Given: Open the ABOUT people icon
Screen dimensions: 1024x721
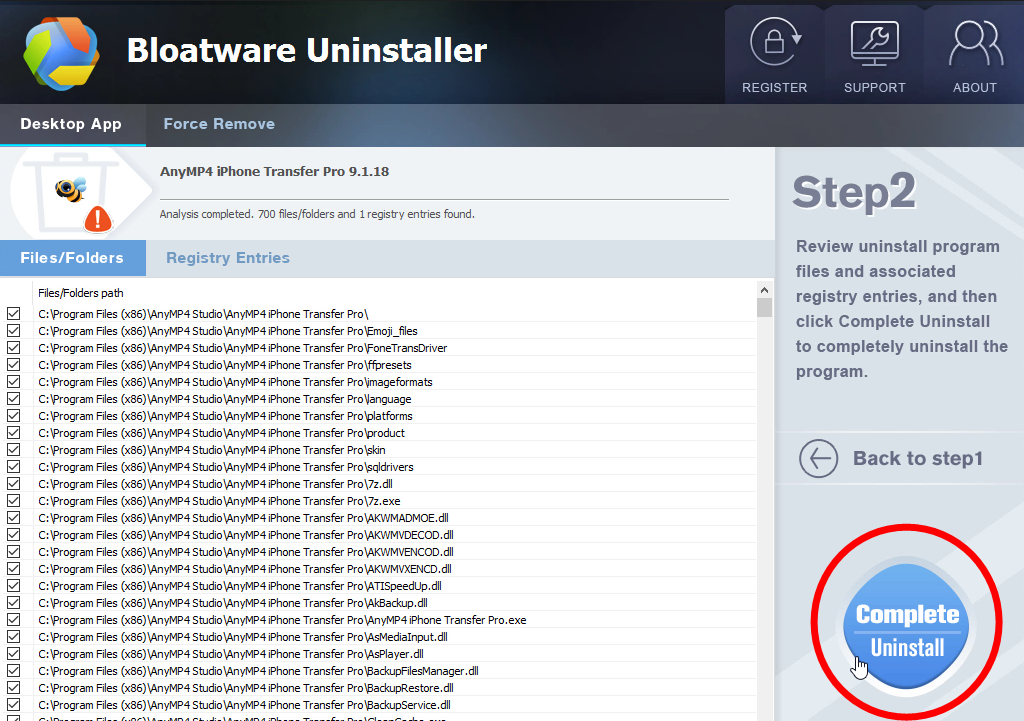Looking at the screenshot, I should pos(976,43).
